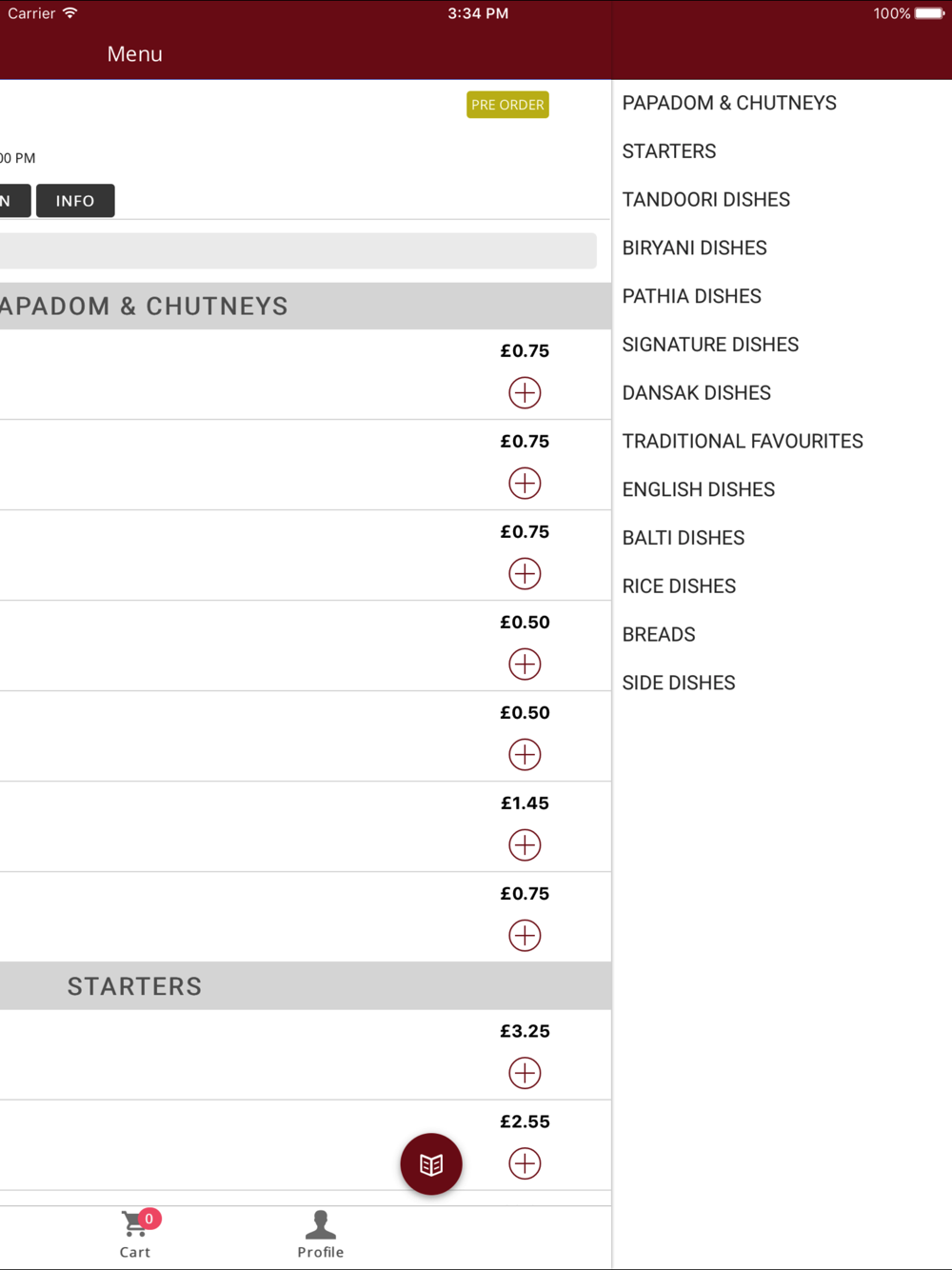Click the grey search field
The height and width of the screenshot is (1270, 952).
[298, 250]
